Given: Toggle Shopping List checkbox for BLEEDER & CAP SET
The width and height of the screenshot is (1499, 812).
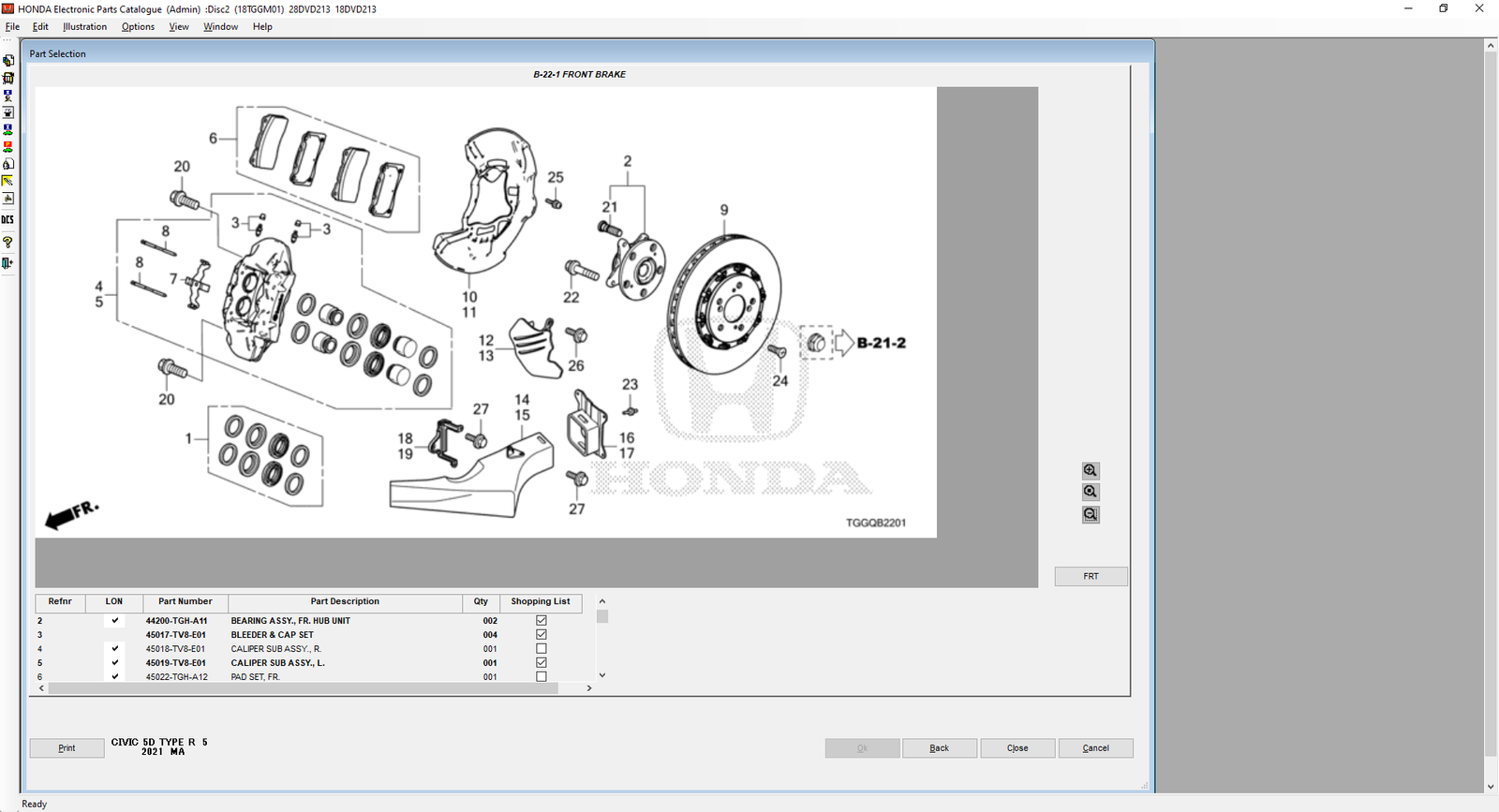Looking at the screenshot, I should pyautogui.click(x=542, y=635).
